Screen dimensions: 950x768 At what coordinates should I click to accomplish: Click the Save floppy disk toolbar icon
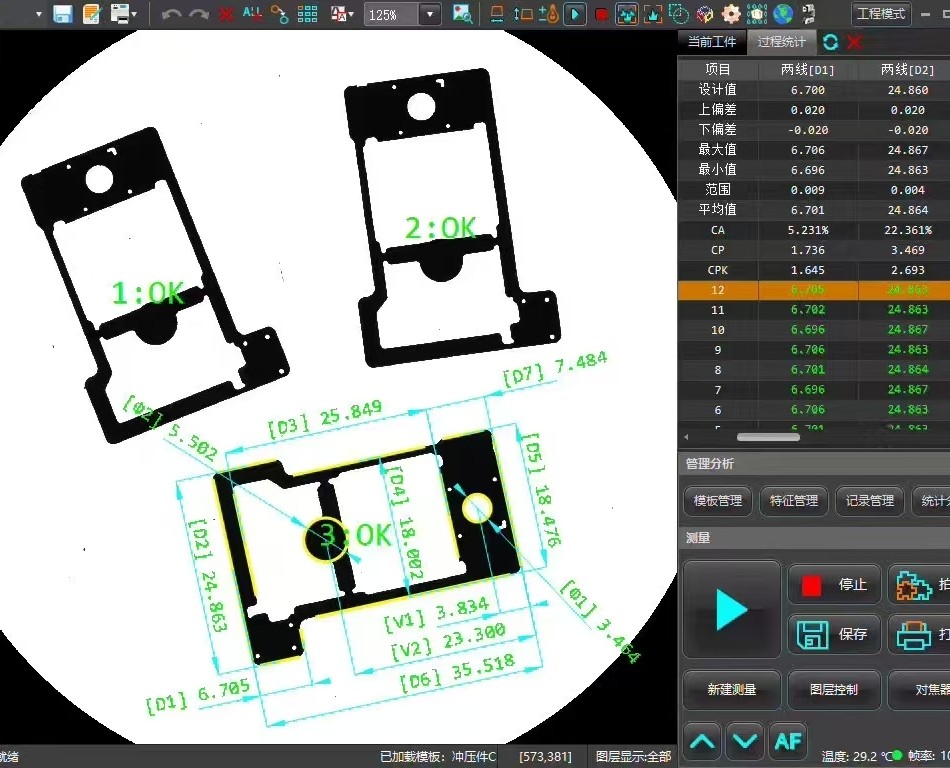click(62, 14)
